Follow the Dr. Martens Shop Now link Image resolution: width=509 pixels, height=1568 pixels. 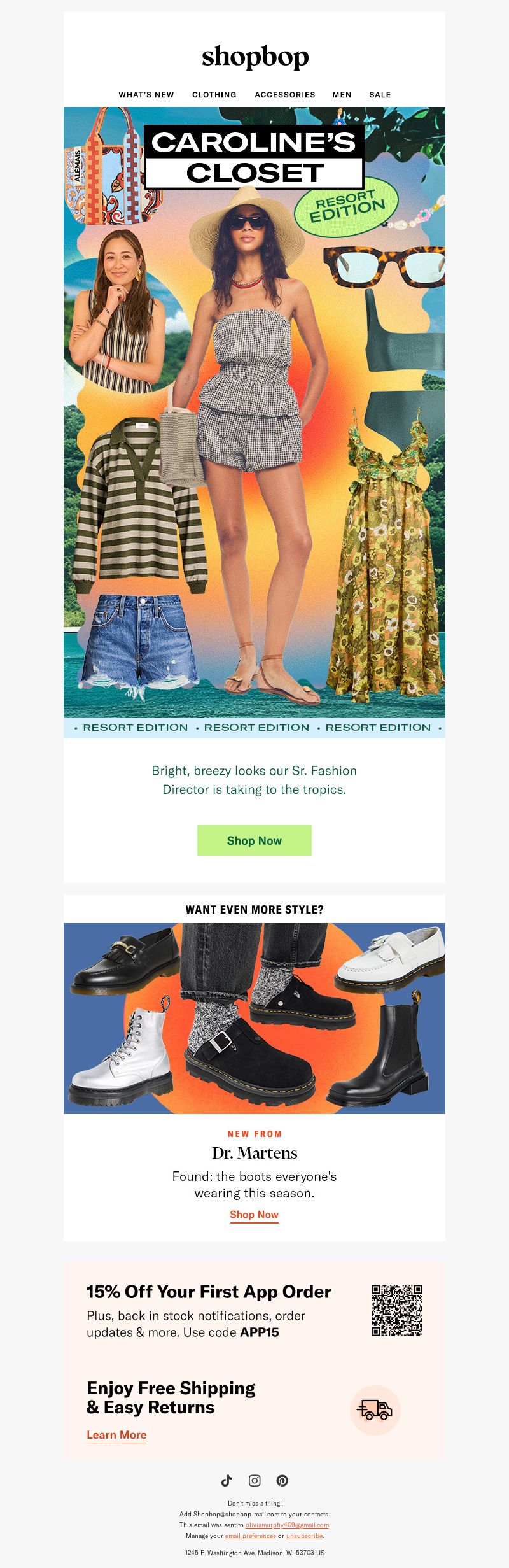coord(254,1215)
